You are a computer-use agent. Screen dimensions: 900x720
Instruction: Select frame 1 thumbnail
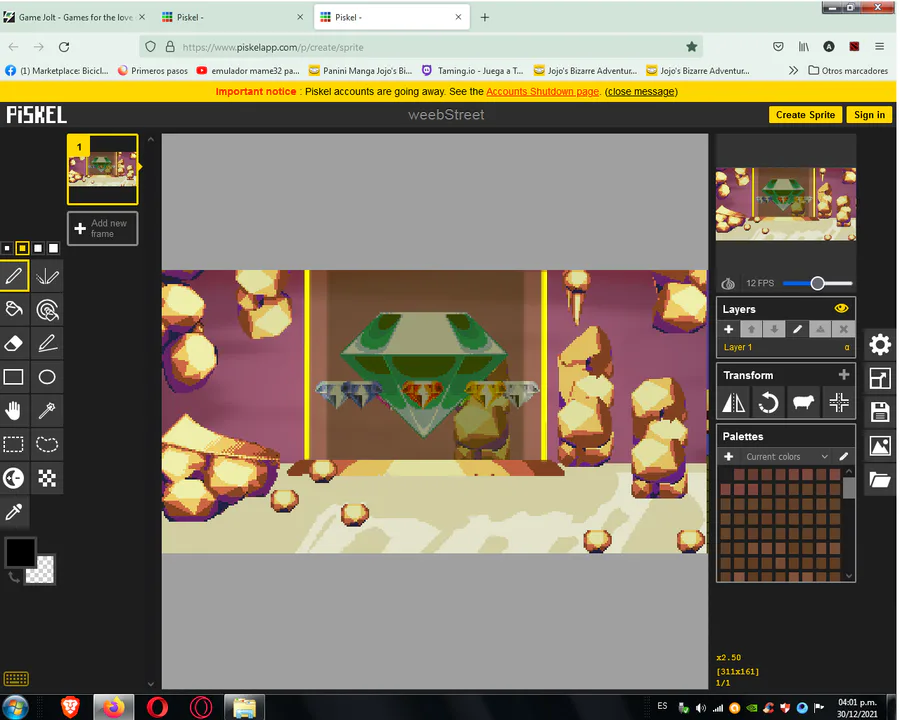coord(103,169)
